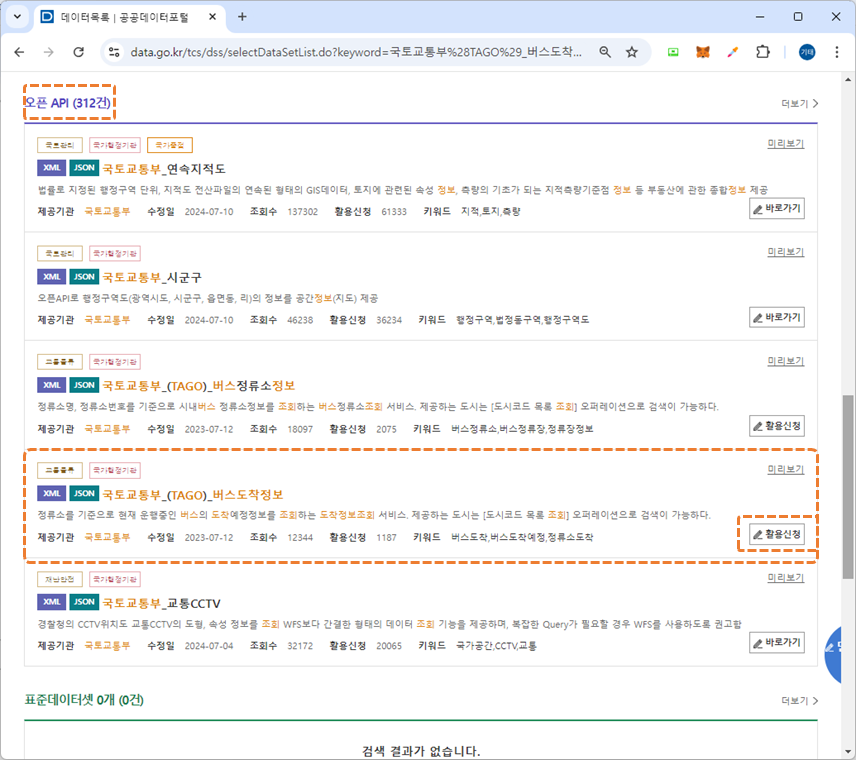Click JSON badge of 버스도착정보
Screen dimensions: 856x760
pos(84,493)
